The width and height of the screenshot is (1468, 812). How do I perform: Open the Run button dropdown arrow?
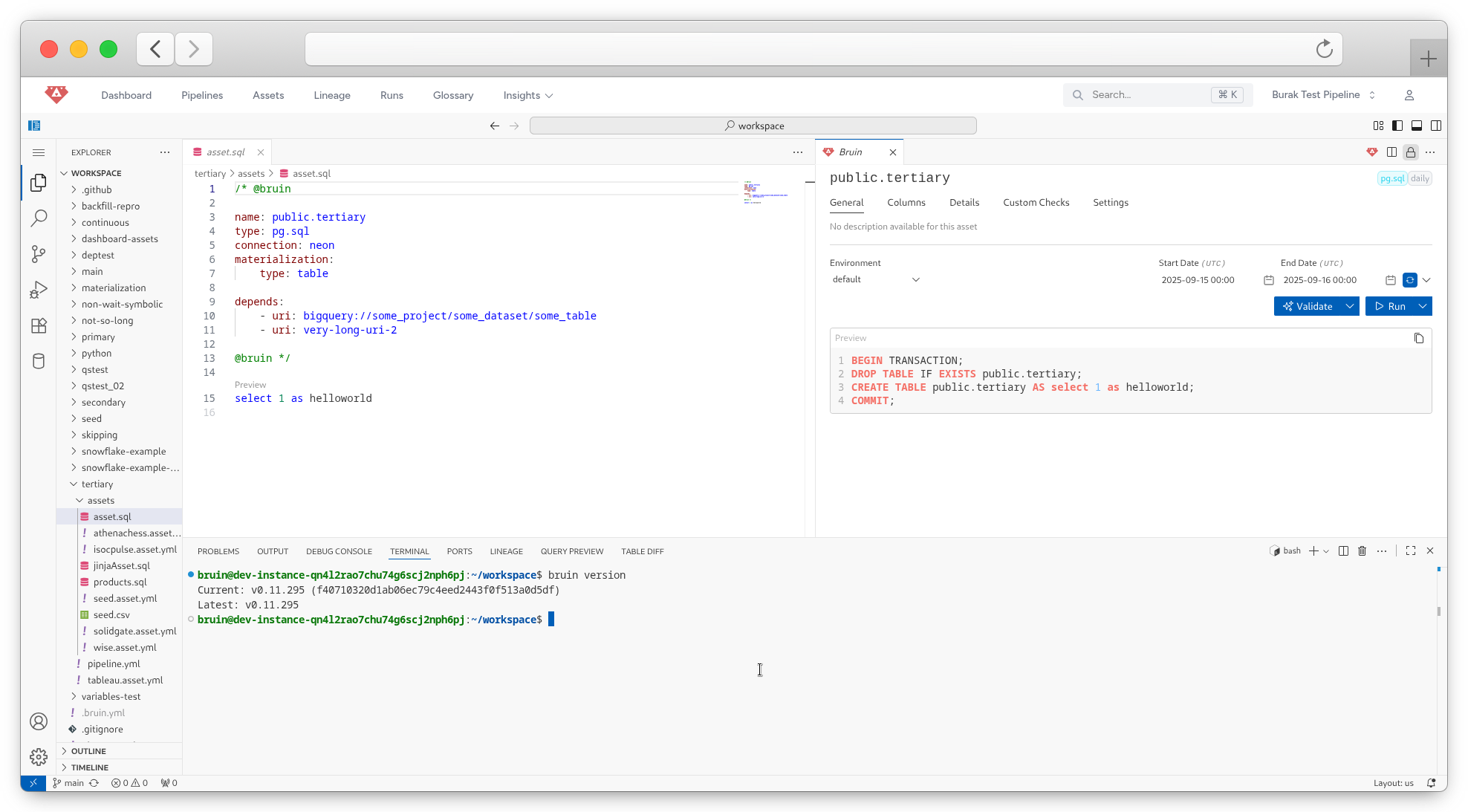click(x=1422, y=306)
